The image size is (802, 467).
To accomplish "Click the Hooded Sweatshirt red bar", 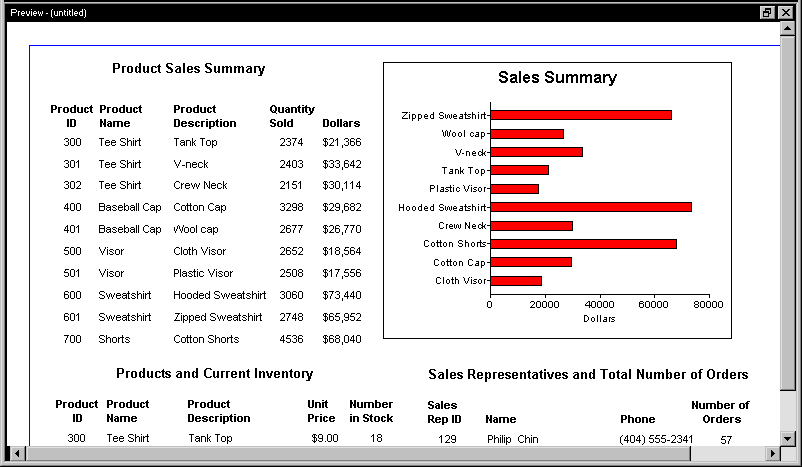I will 591,207.
